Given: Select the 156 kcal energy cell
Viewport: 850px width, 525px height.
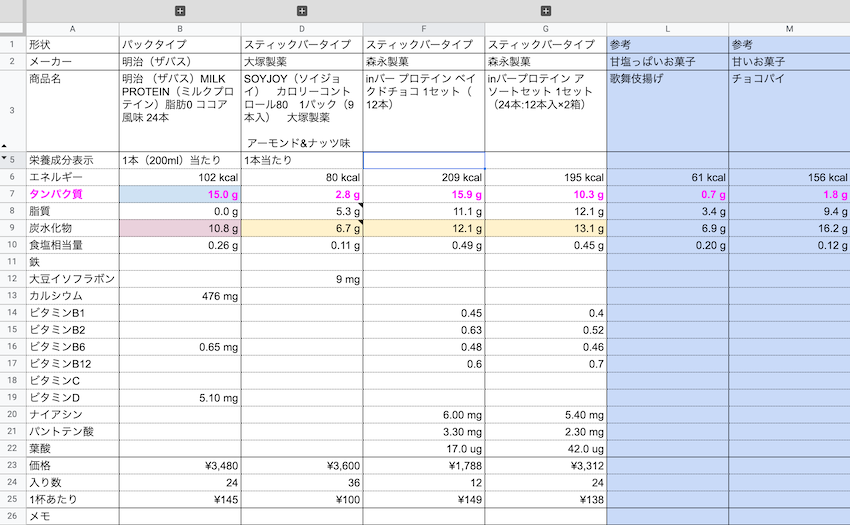Looking at the screenshot, I should click(789, 177).
